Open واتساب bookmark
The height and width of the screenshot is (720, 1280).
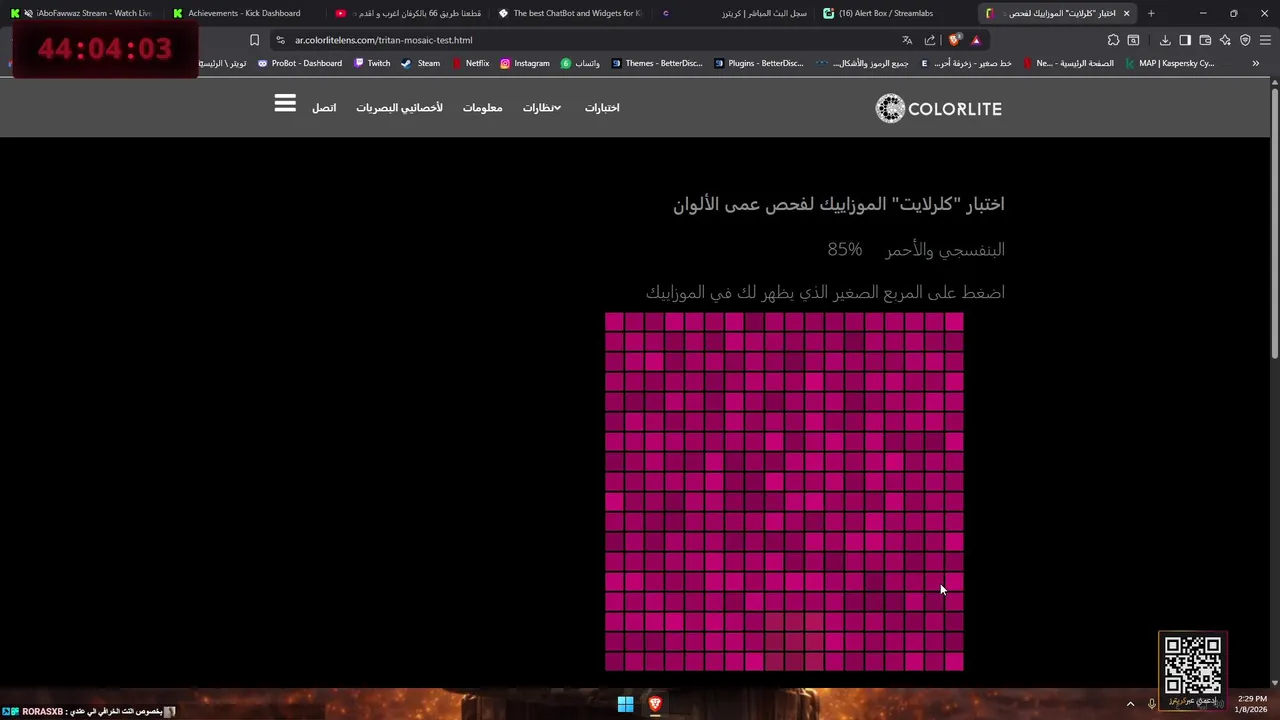click(x=581, y=63)
